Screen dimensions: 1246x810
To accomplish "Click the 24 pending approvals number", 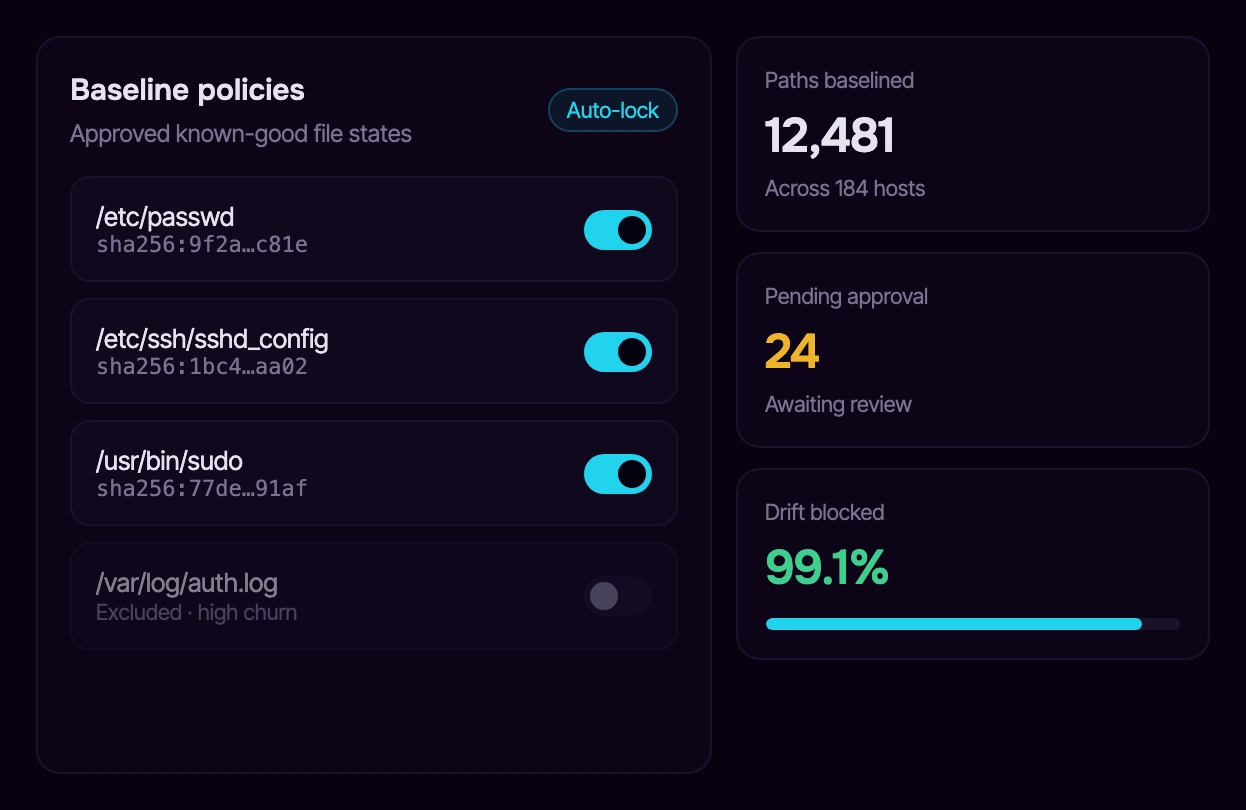I will click(792, 351).
